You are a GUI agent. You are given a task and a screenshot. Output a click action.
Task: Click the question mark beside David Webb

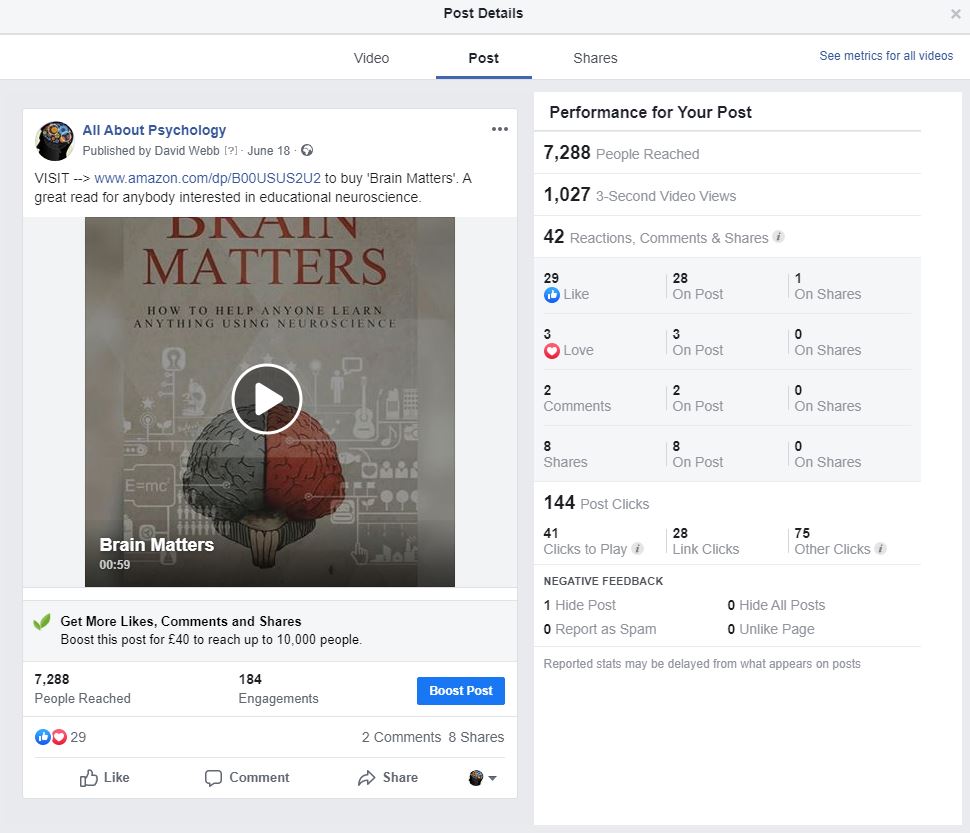231,150
